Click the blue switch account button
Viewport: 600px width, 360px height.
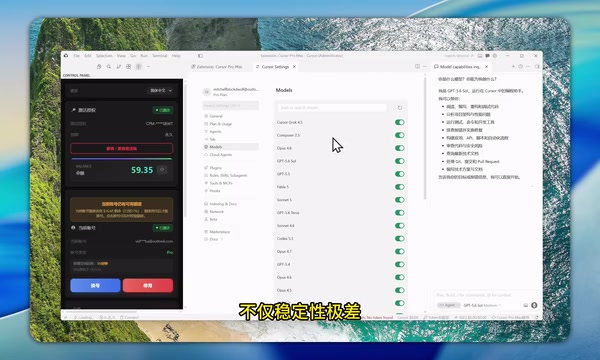[95, 285]
